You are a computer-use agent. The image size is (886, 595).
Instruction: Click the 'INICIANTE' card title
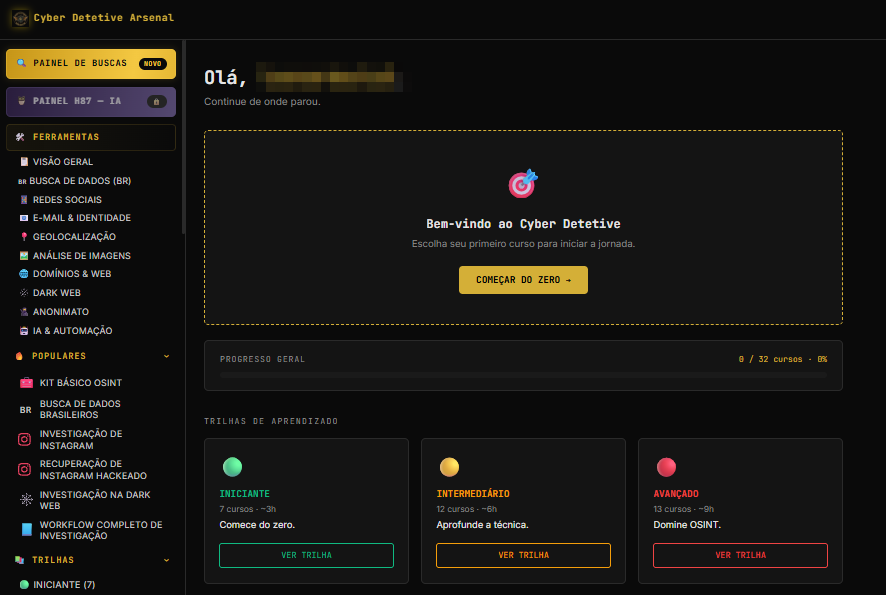point(245,493)
